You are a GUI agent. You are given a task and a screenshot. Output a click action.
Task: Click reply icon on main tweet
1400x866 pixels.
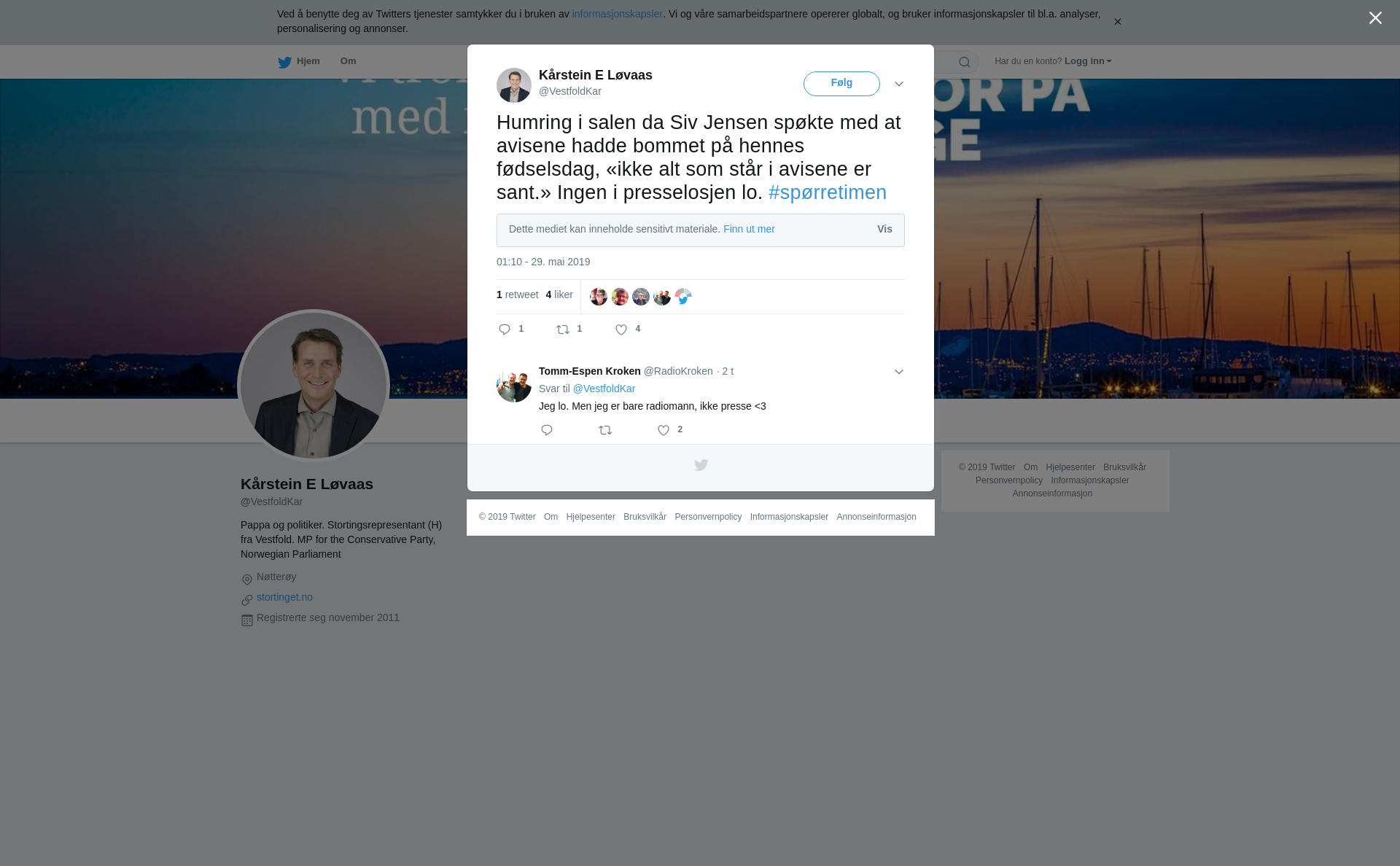coord(505,329)
